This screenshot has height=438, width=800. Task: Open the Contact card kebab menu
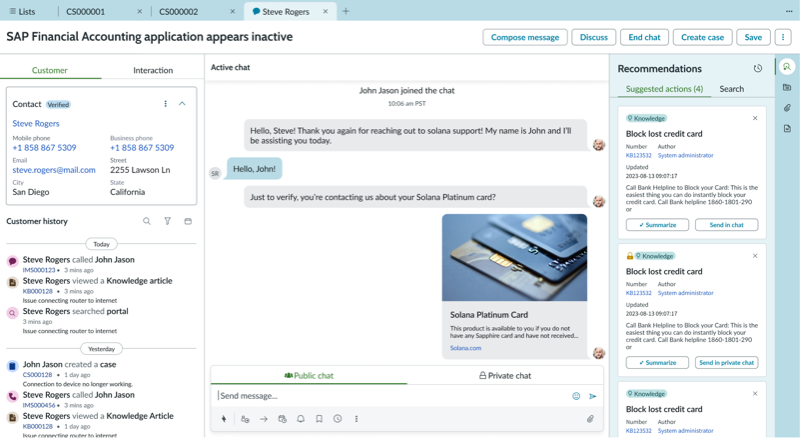pos(165,104)
